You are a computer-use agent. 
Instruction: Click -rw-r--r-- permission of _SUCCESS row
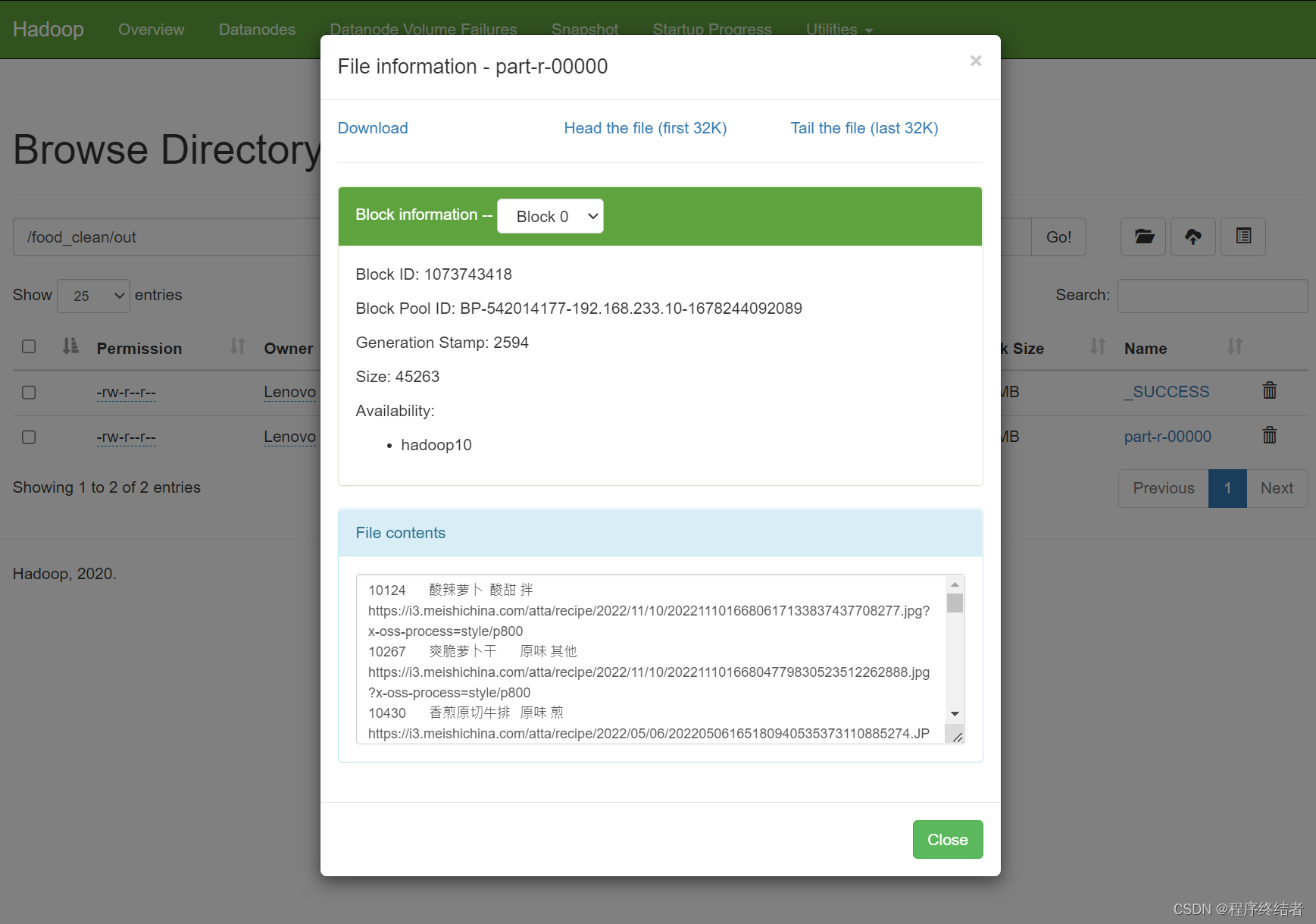[127, 393]
